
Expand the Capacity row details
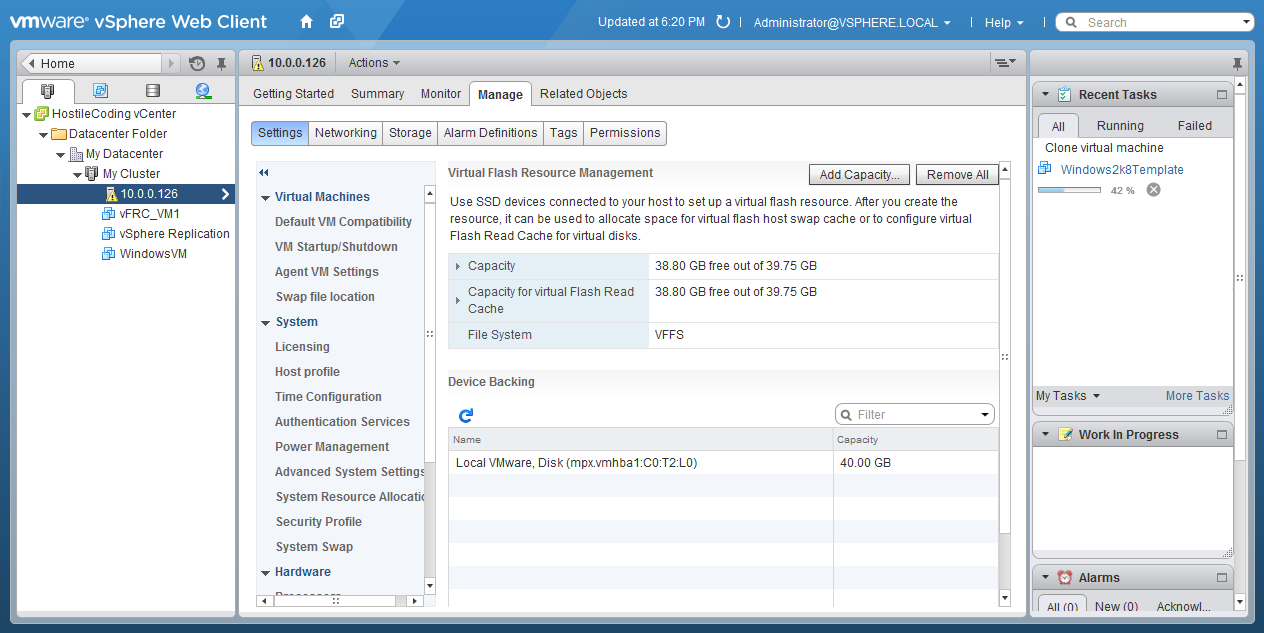pyautogui.click(x=458, y=266)
